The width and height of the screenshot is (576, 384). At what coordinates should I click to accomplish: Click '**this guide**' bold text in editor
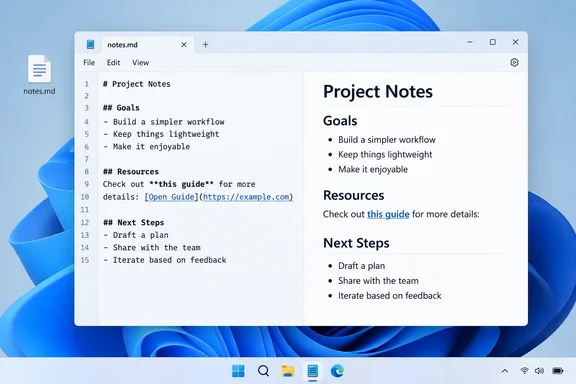pyautogui.click(x=181, y=184)
